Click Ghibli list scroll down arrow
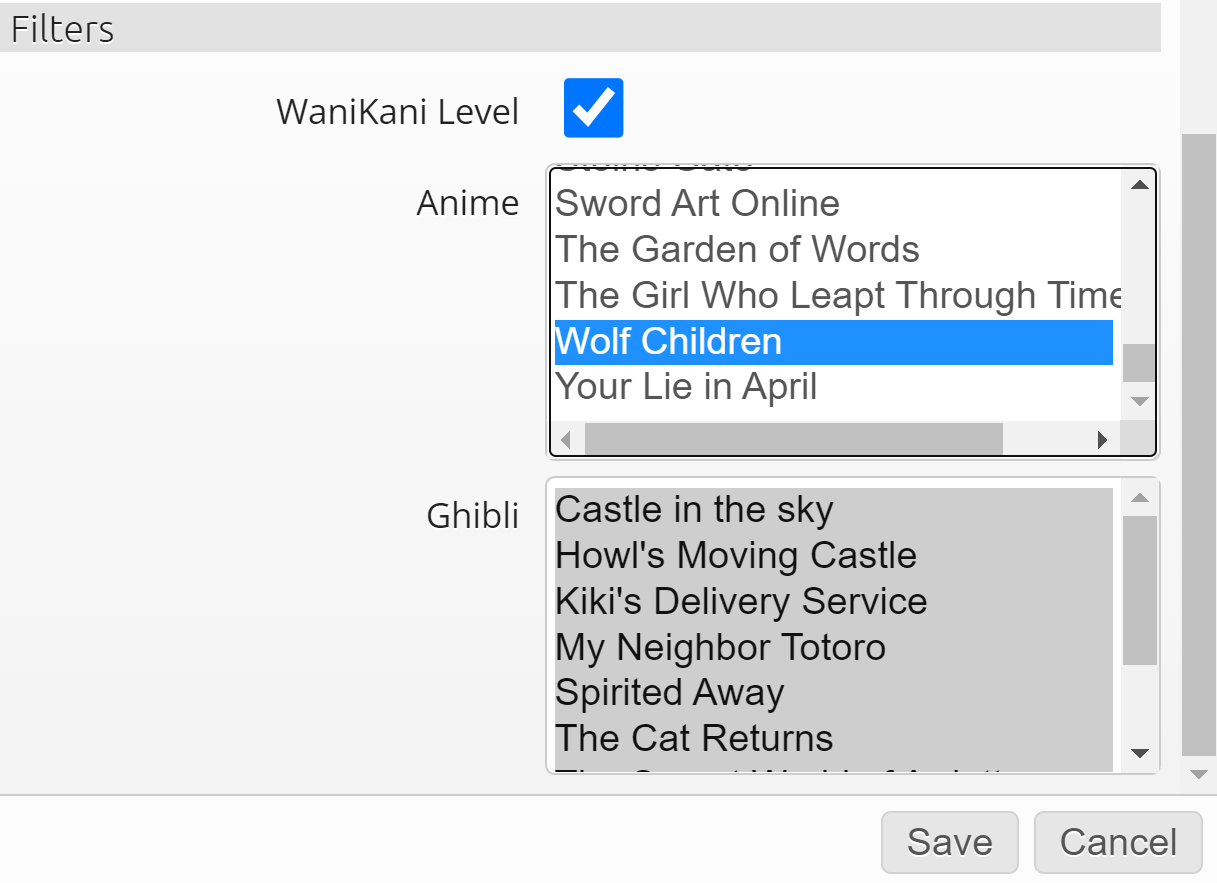The height and width of the screenshot is (883, 1217). tap(1139, 753)
